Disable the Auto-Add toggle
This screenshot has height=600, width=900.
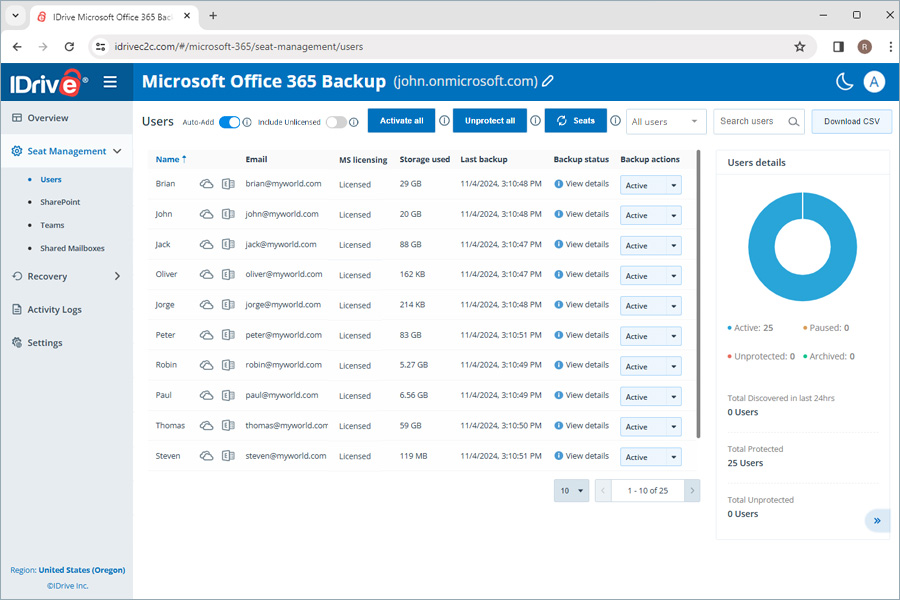click(x=229, y=122)
